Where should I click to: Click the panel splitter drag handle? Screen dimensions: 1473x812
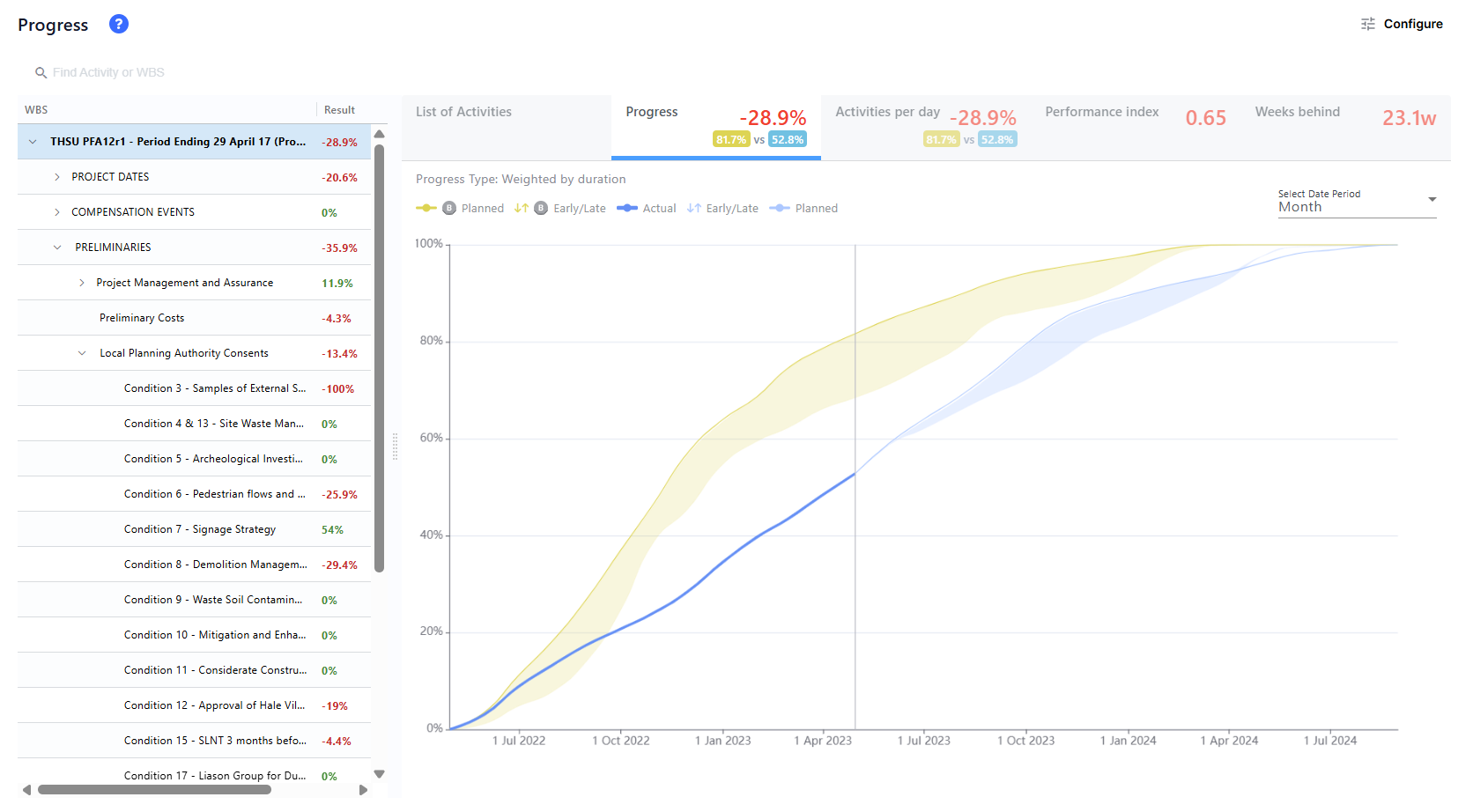click(395, 447)
